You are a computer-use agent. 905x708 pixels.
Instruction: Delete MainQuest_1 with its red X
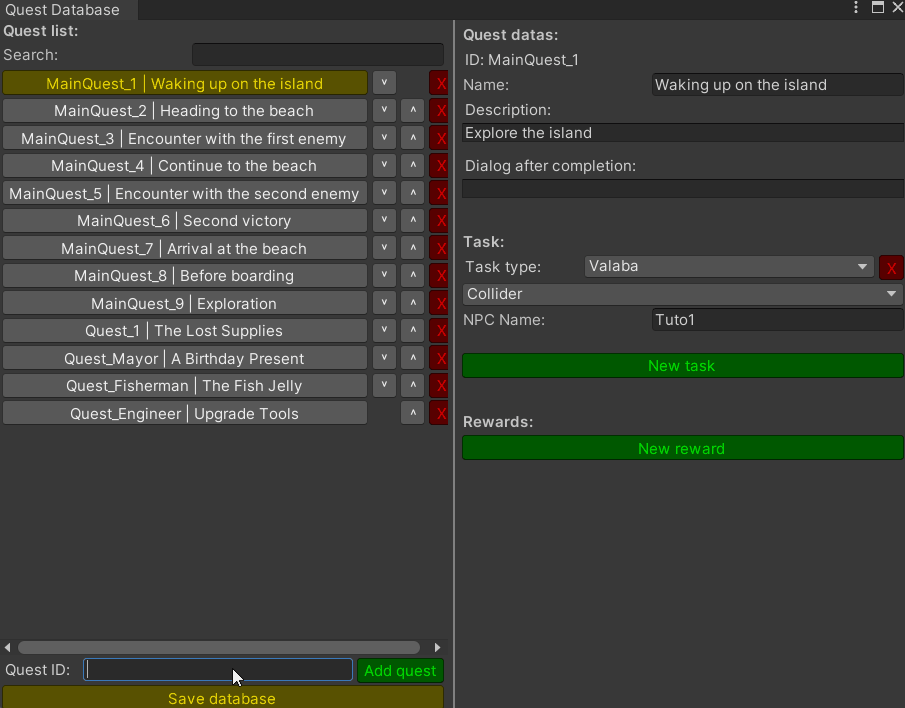pyautogui.click(x=439, y=83)
